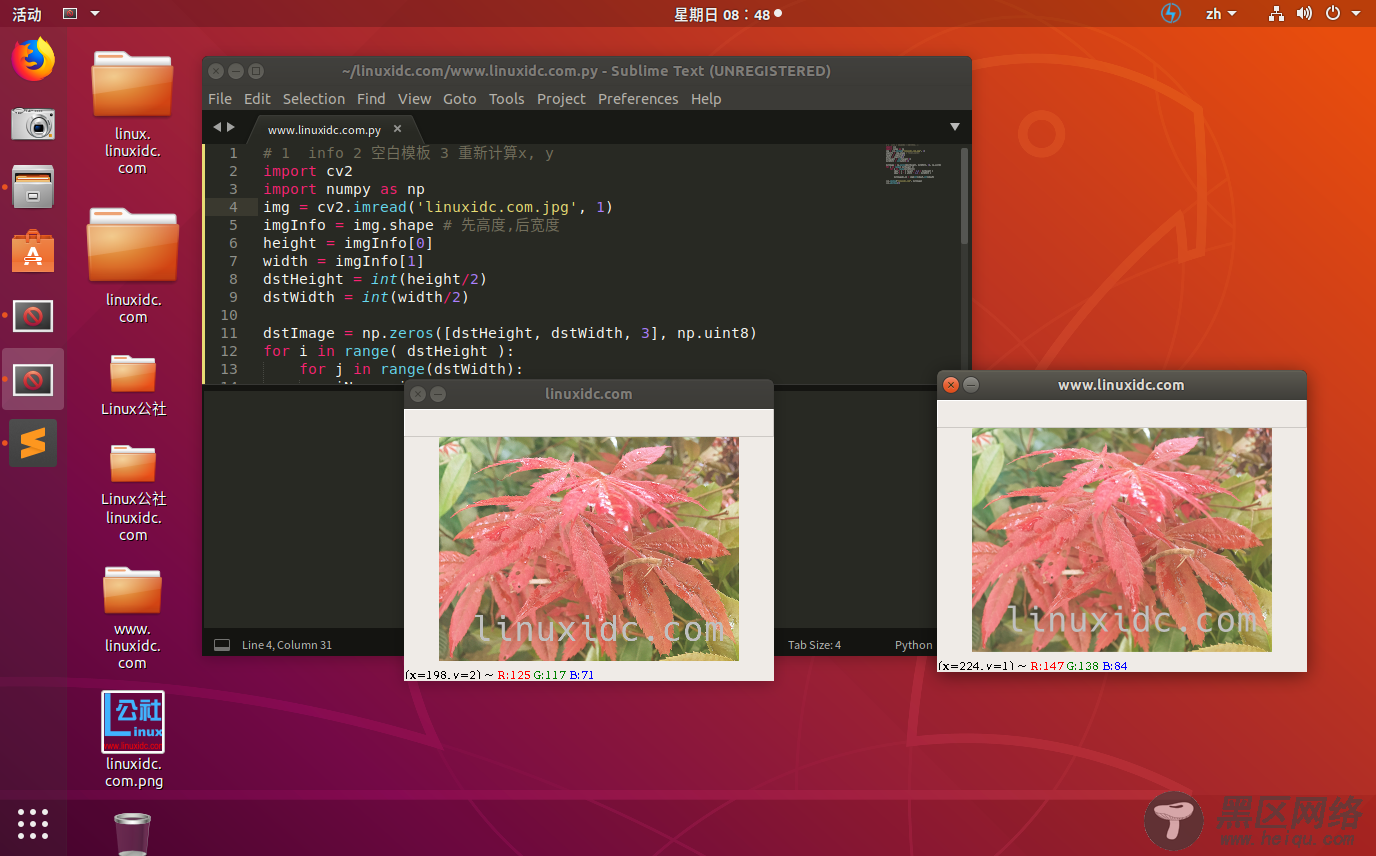This screenshot has width=1376, height=856.
Task: Open the window list icon in top bar
Action: point(70,14)
